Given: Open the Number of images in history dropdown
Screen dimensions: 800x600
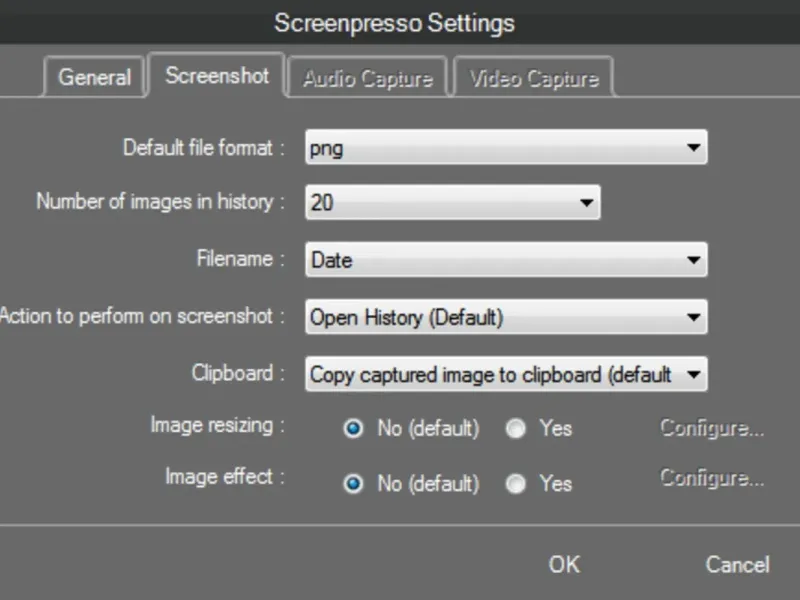Looking at the screenshot, I should coord(586,203).
